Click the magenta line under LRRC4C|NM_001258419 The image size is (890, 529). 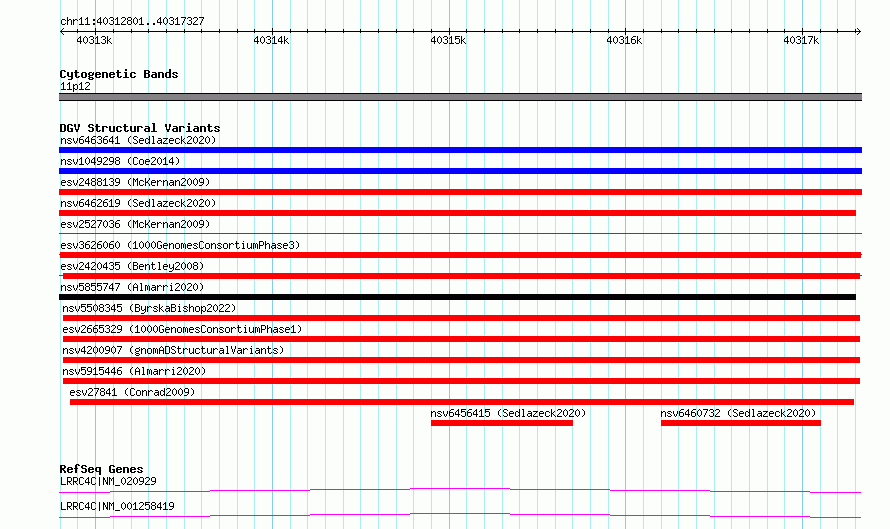460,515
